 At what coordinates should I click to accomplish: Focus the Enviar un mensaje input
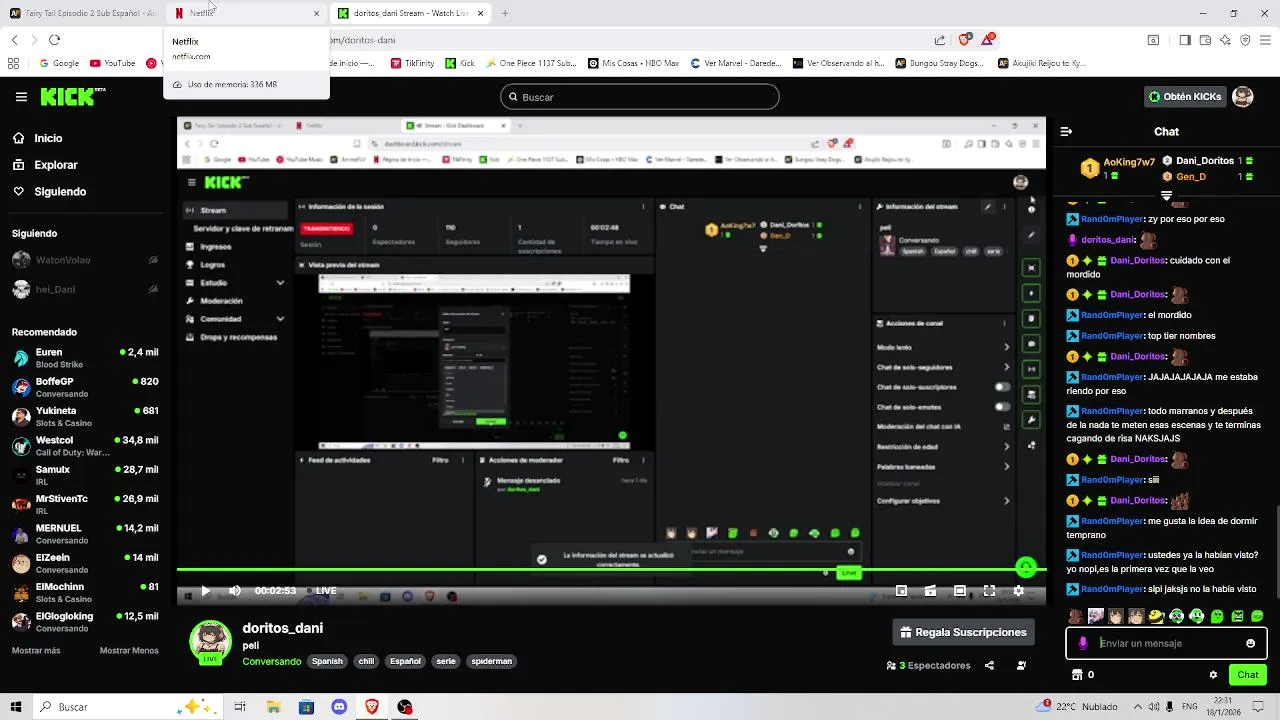[1166, 643]
